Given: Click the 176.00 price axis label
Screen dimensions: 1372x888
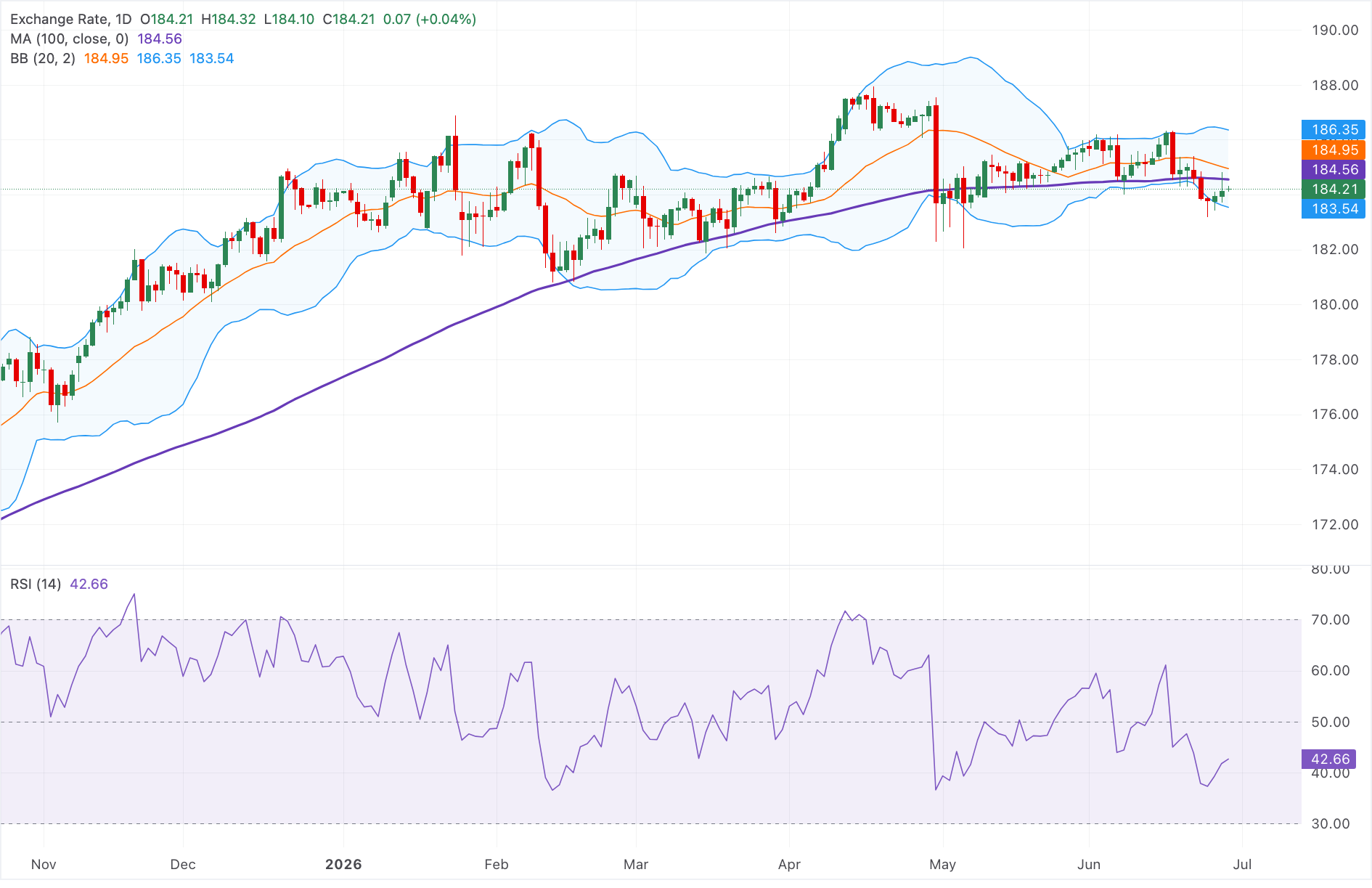Looking at the screenshot, I should (x=1335, y=415).
